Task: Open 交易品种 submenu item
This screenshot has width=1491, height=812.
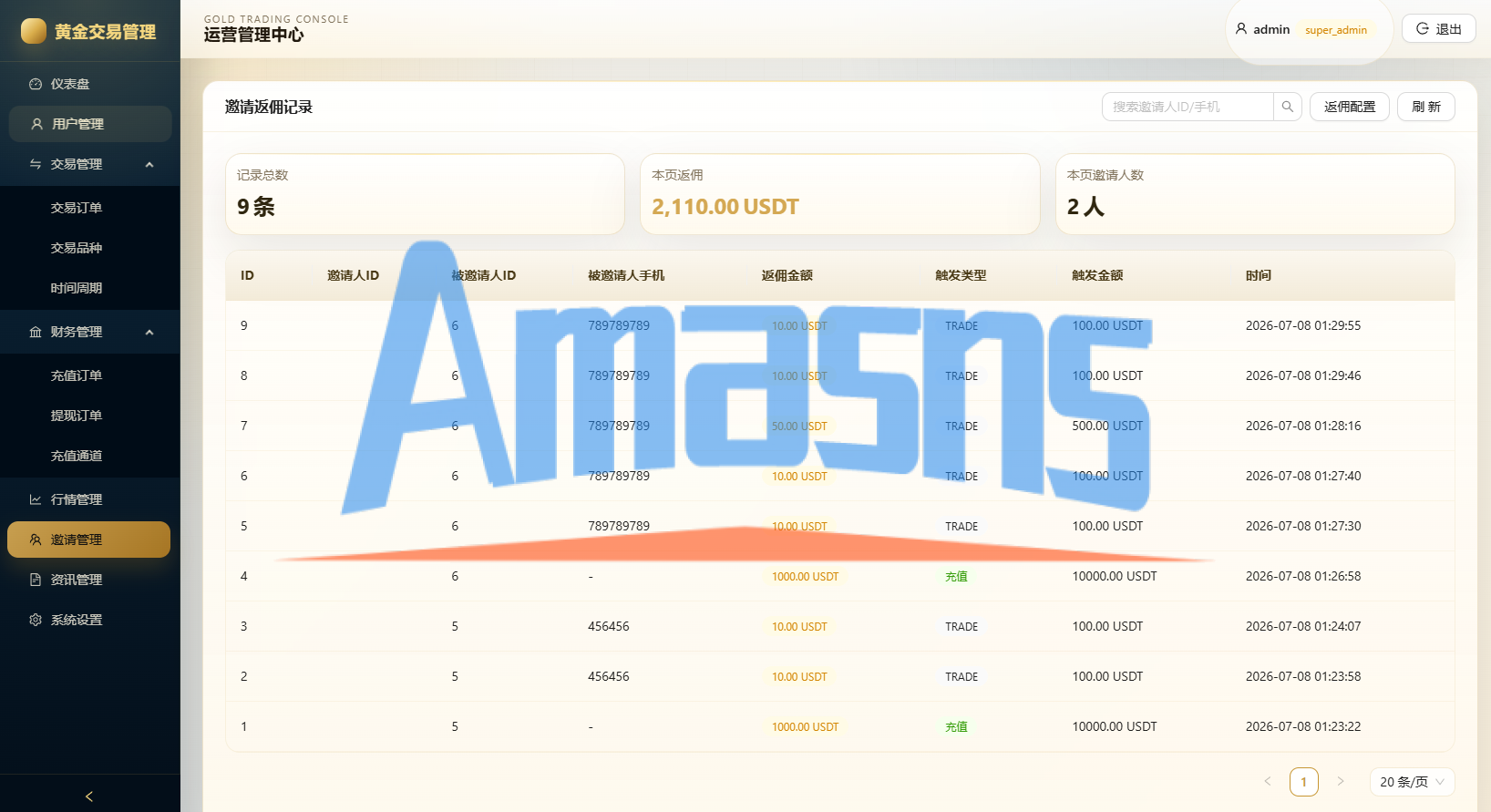Action: pyautogui.click(x=90, y=248)
